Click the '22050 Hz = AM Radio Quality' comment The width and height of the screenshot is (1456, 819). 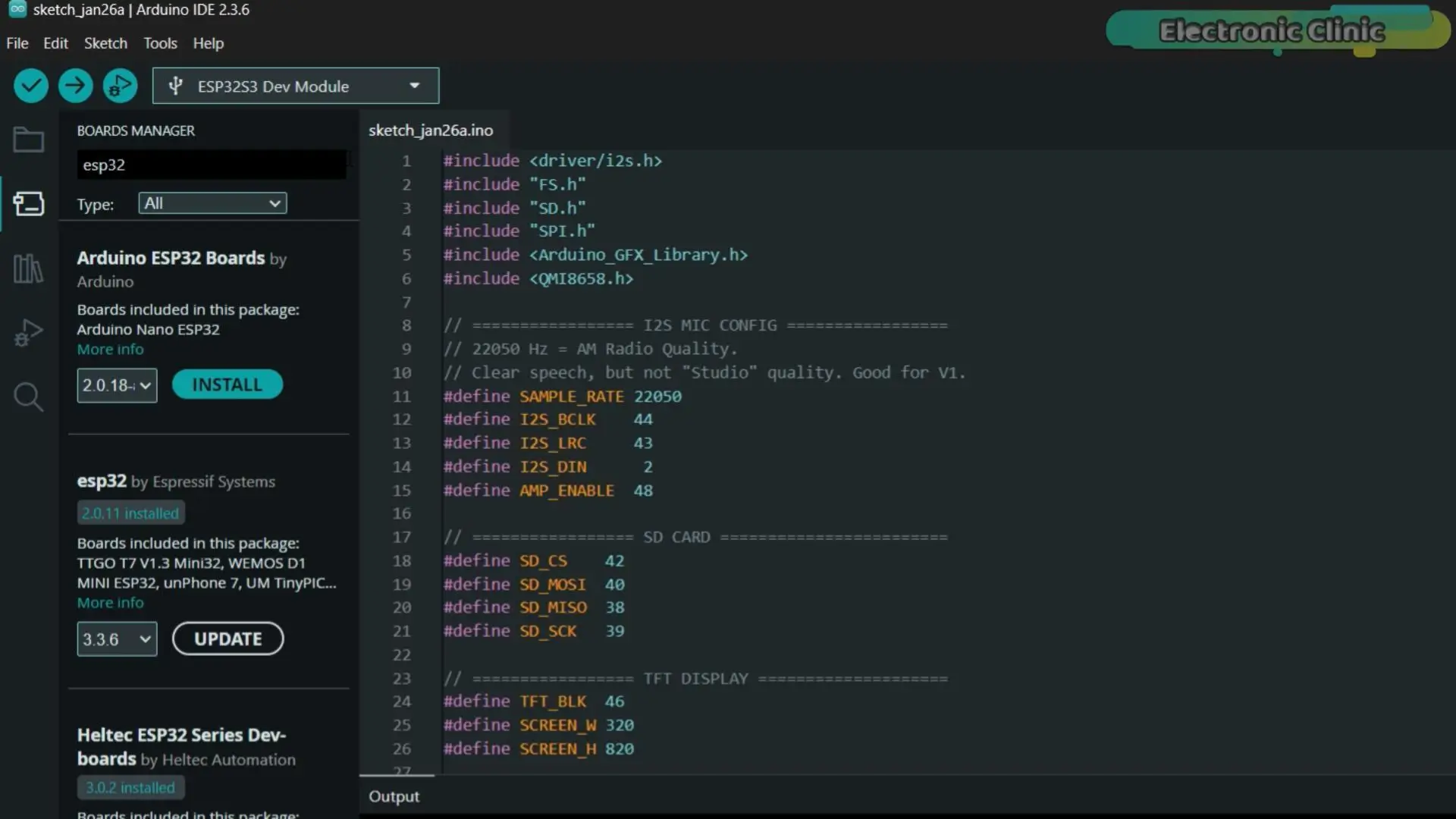[590, 349]
